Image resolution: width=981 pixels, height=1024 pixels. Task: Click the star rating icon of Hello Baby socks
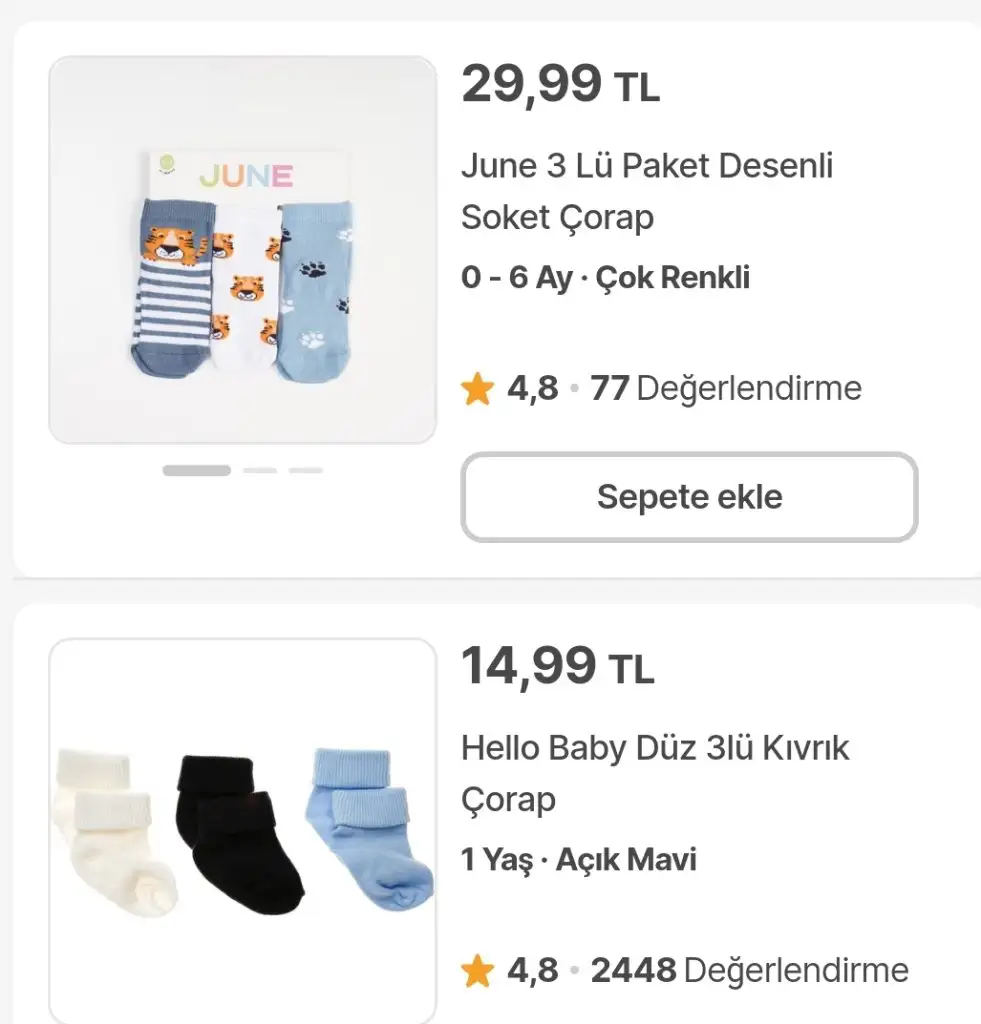[x=477, y=970]
